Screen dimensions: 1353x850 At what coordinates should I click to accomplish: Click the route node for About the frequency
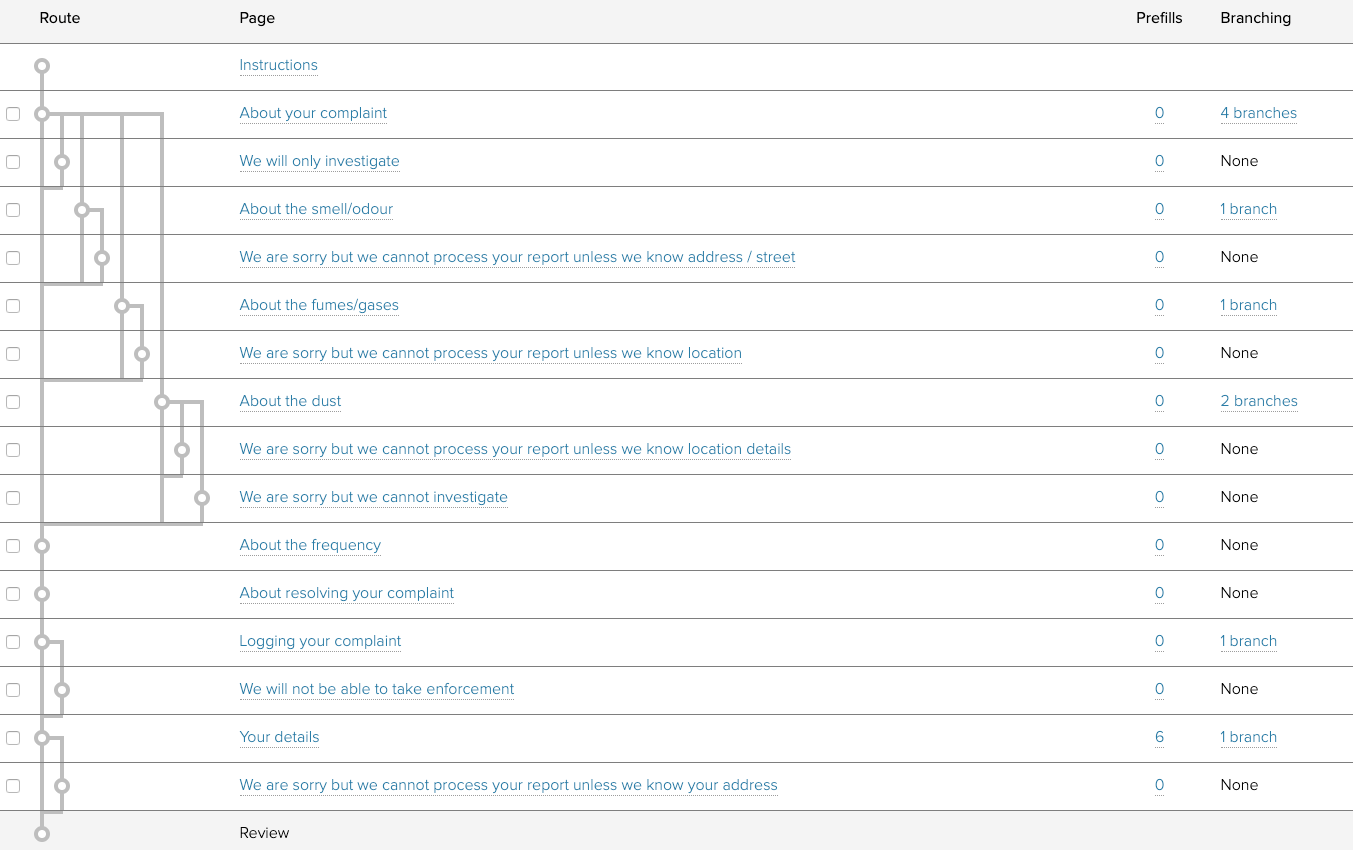[41, 546]
